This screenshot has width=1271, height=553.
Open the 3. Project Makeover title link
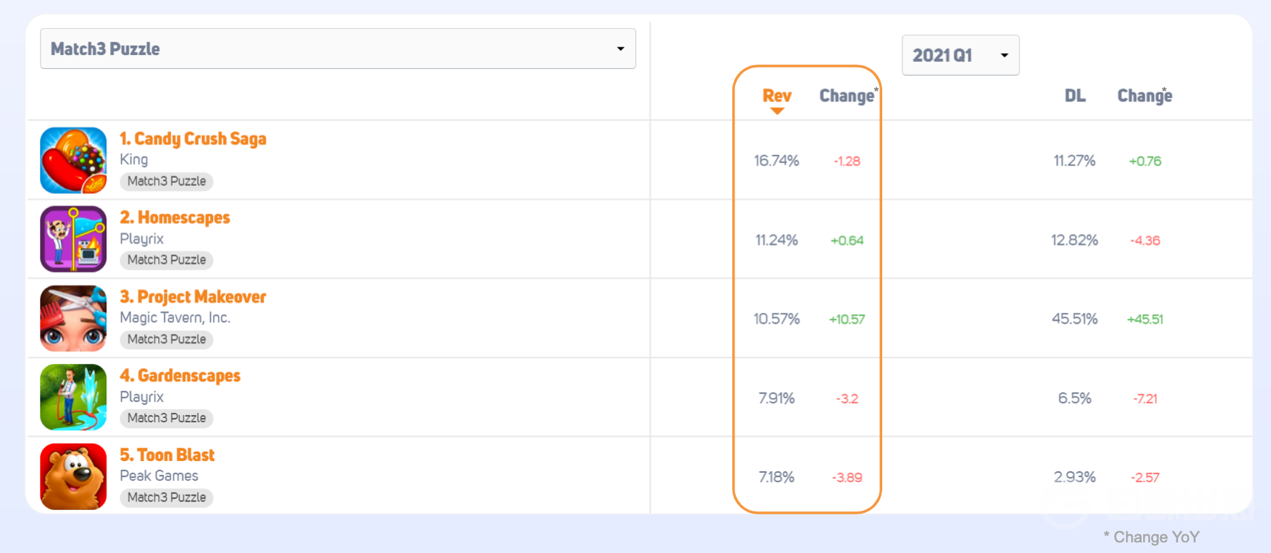[x=193, y=296]
